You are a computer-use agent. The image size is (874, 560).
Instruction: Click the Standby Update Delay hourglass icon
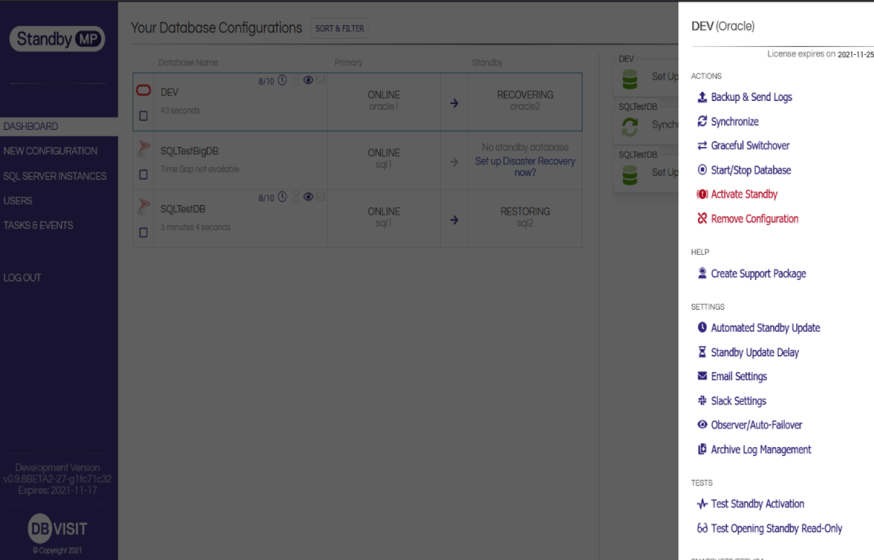point(702,352)
